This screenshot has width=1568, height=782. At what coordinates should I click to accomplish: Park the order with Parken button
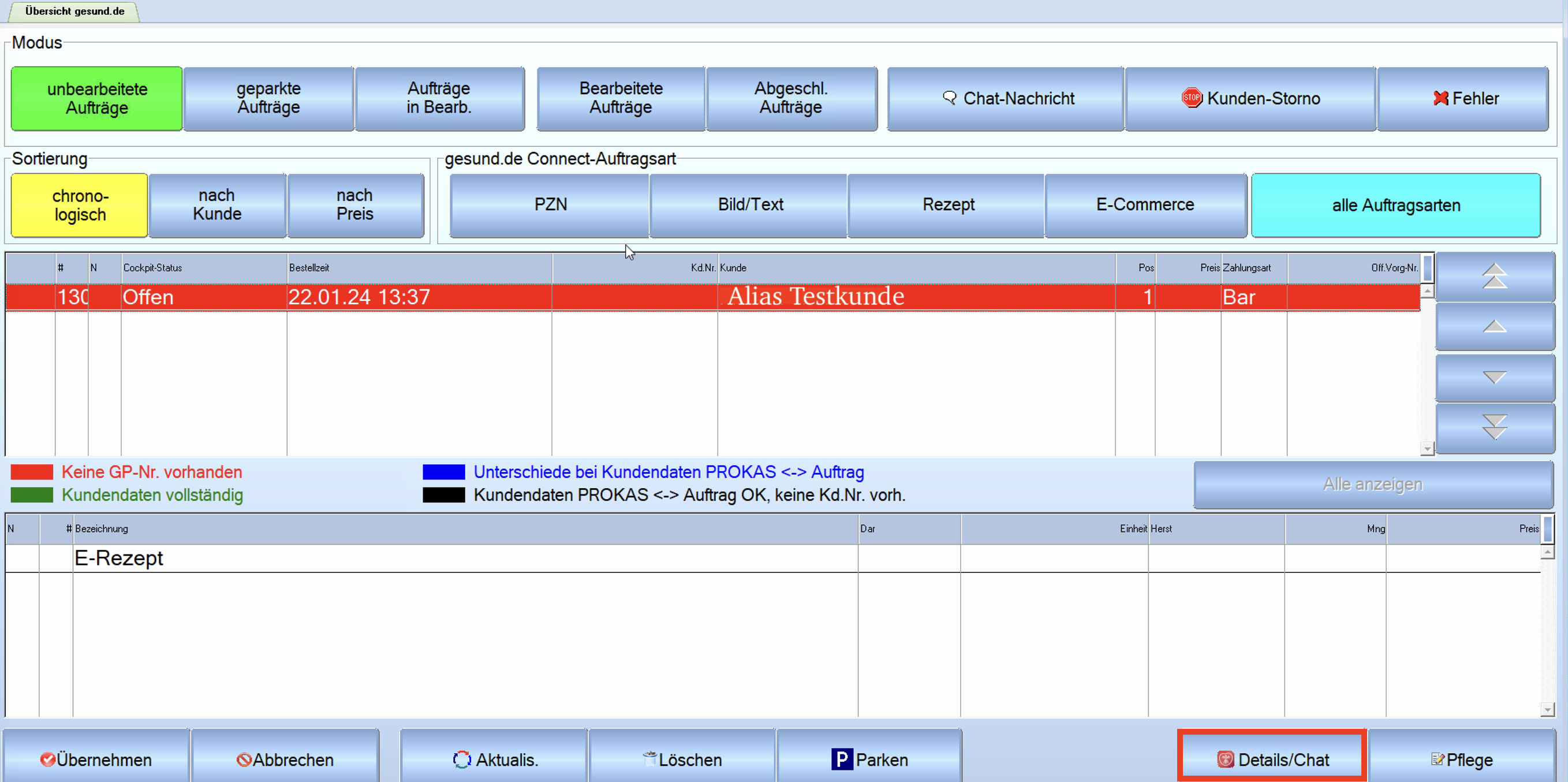point(869,759)
